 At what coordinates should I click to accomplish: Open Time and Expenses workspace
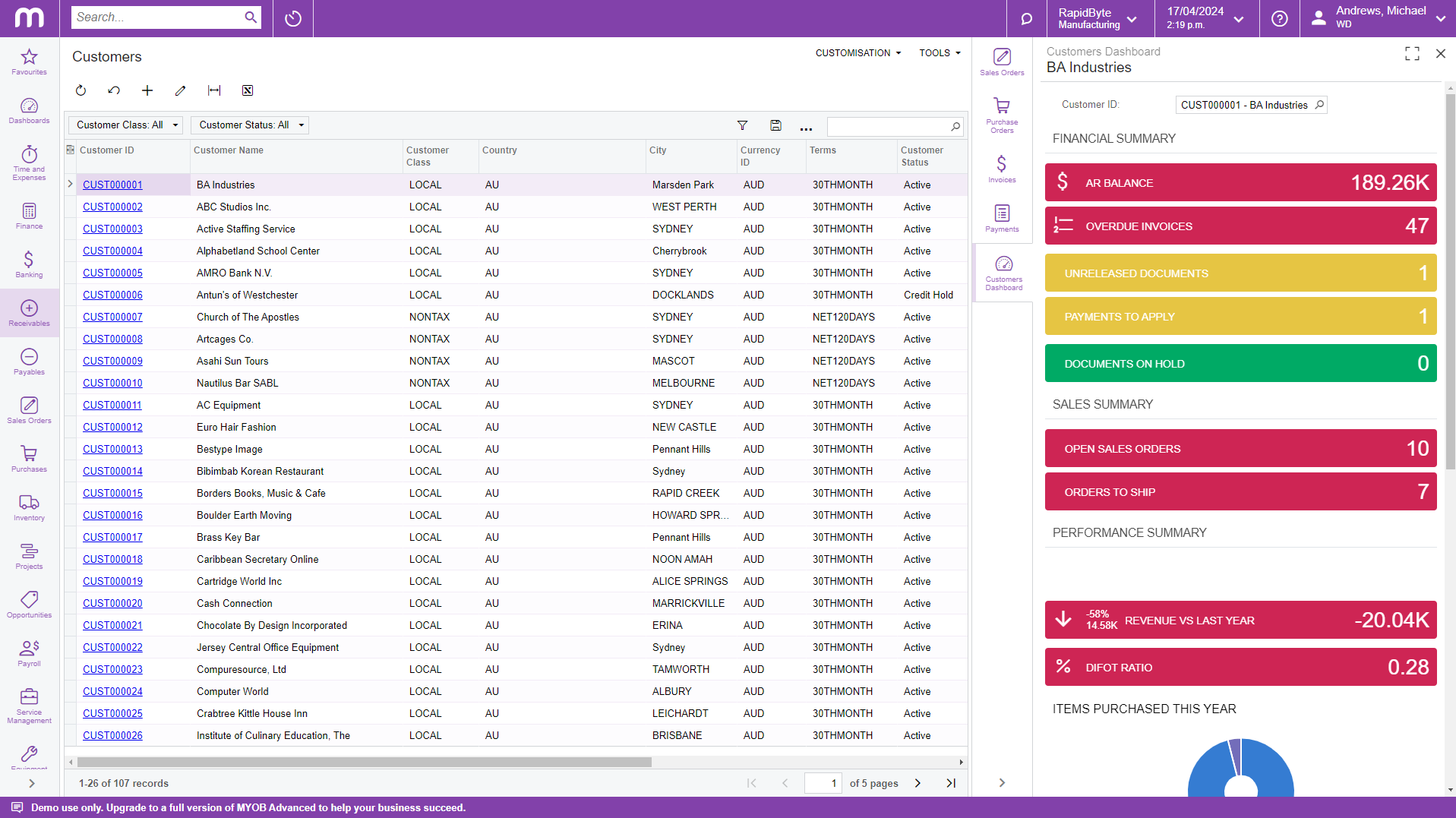tap(29, 163)
